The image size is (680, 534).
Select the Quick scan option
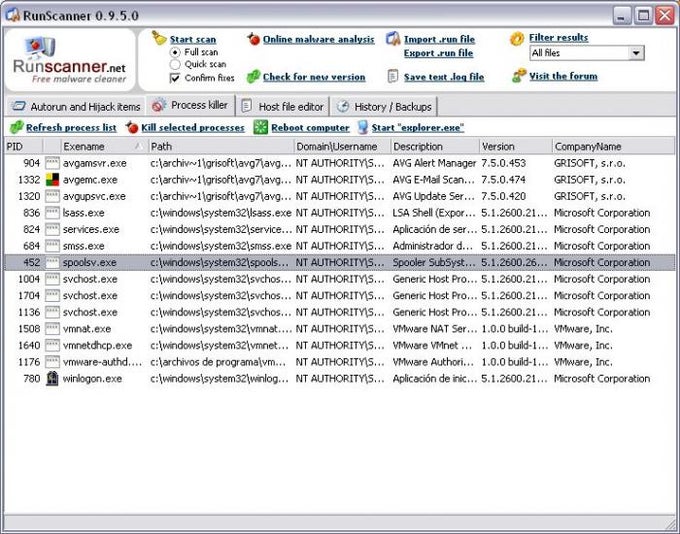pyautogui.click(x=175, y=64)
